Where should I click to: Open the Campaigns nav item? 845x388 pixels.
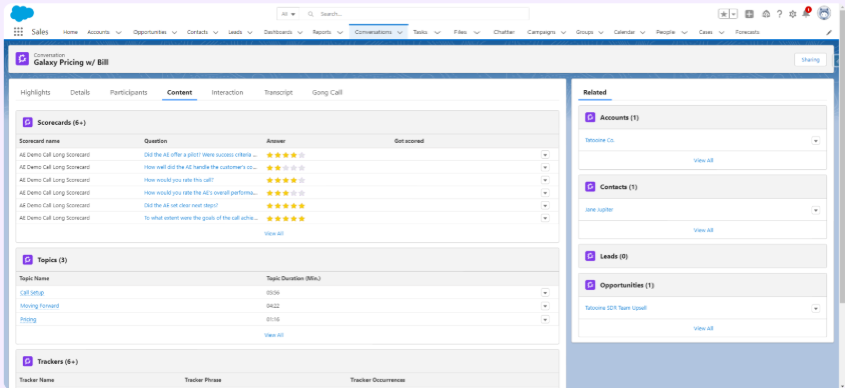(x=542, y=32)
